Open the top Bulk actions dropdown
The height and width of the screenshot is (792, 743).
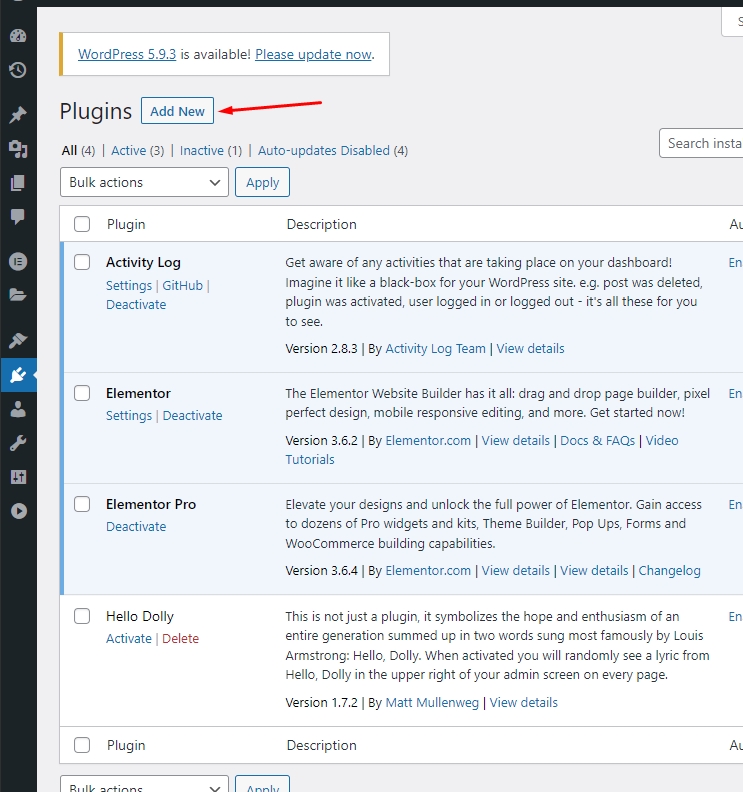144,182
